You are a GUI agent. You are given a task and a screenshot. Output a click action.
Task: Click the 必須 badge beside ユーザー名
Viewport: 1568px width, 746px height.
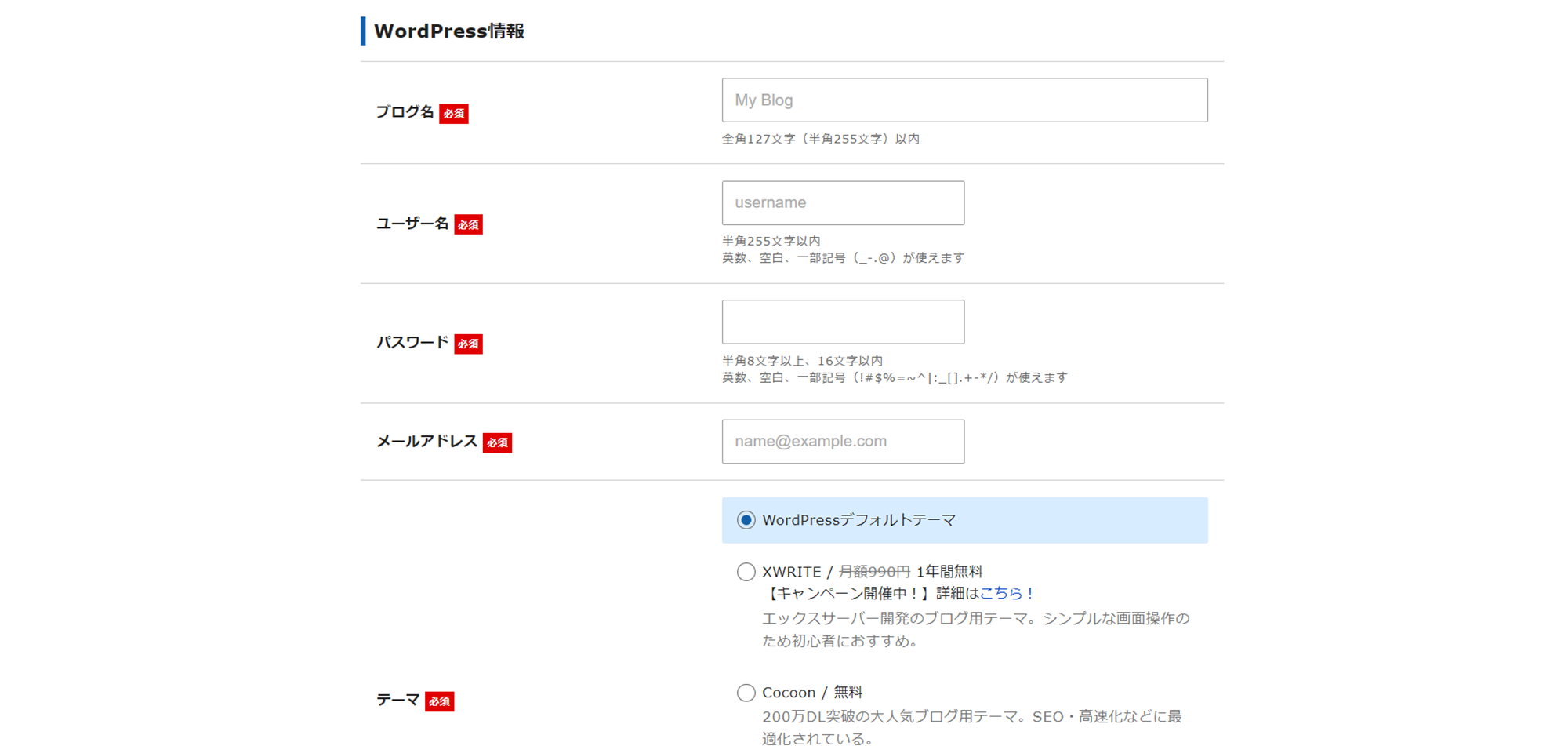pyautogui.click(x=468, y=225)
